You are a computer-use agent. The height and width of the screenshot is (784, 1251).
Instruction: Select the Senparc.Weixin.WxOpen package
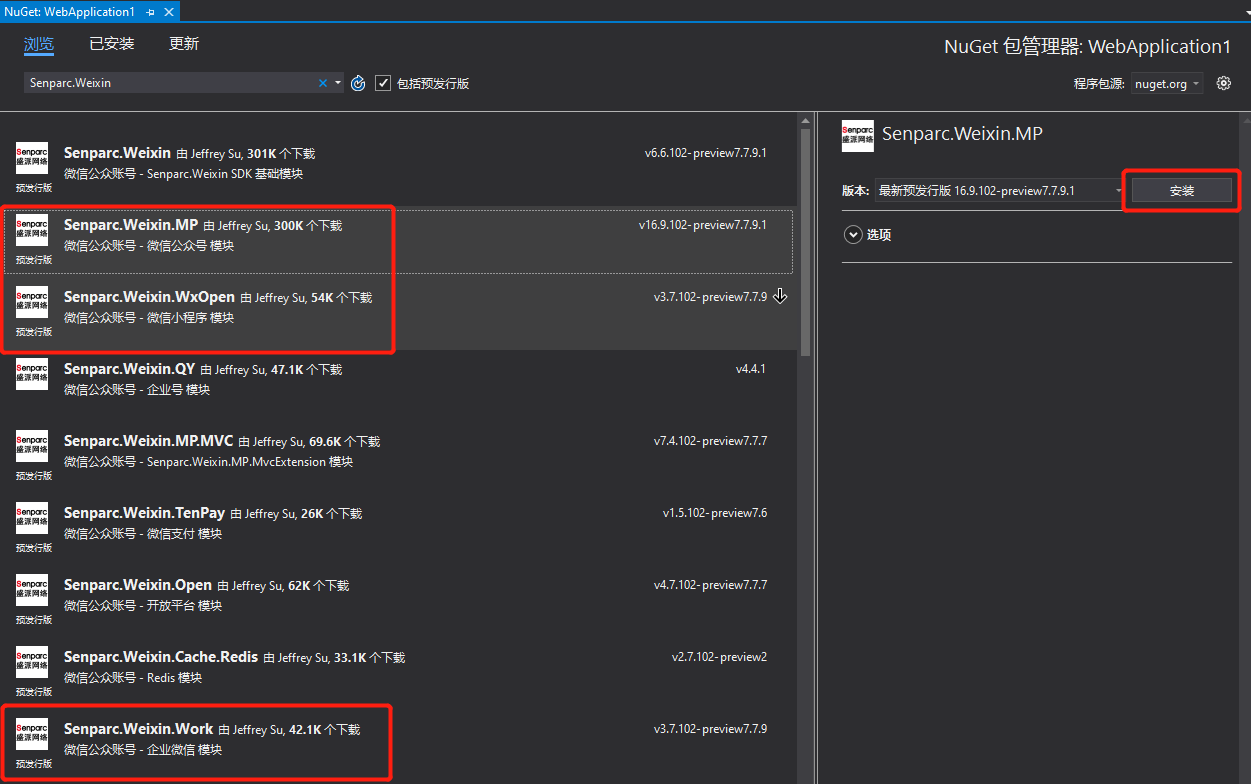point(398,312)
